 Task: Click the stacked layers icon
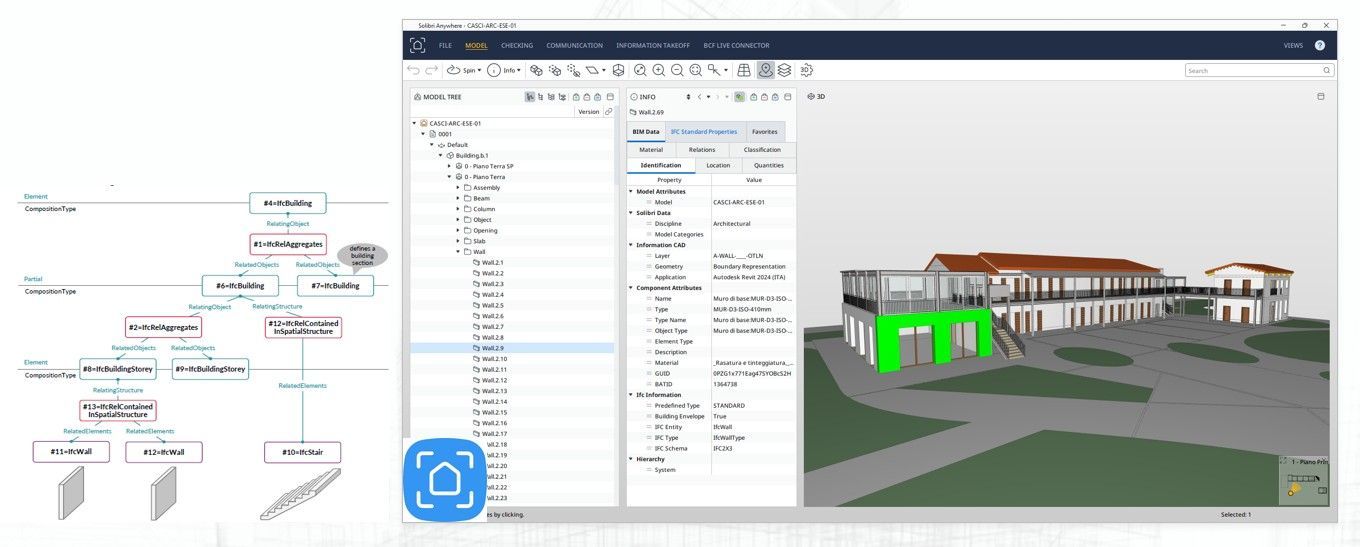pyautogui.click(x=784, y=70)
